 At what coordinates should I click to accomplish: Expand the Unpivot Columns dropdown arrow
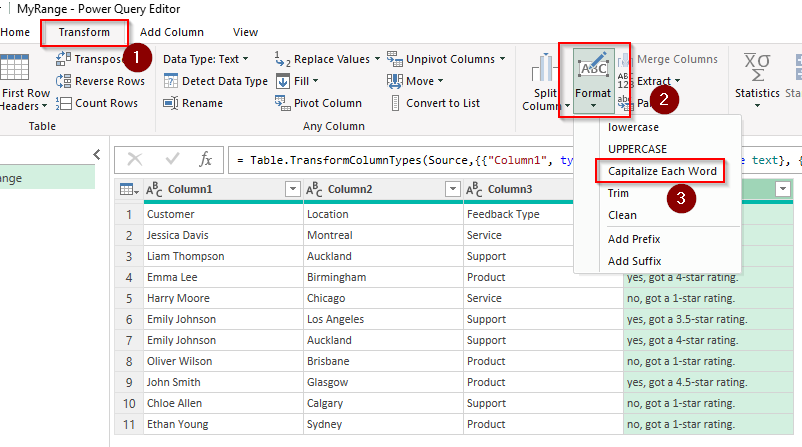pos(502,59)
